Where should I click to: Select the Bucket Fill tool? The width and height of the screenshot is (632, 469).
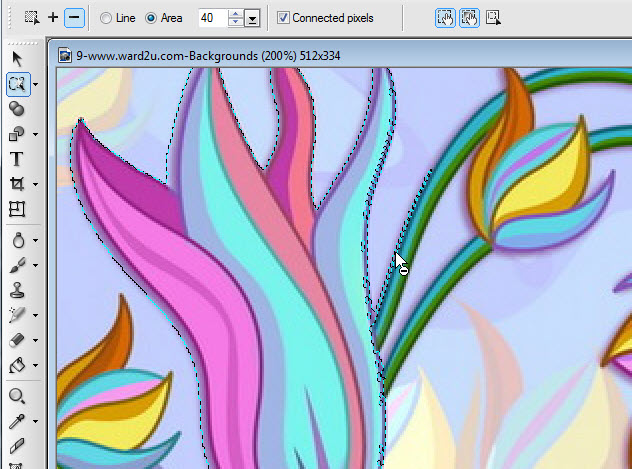(17, 365)
